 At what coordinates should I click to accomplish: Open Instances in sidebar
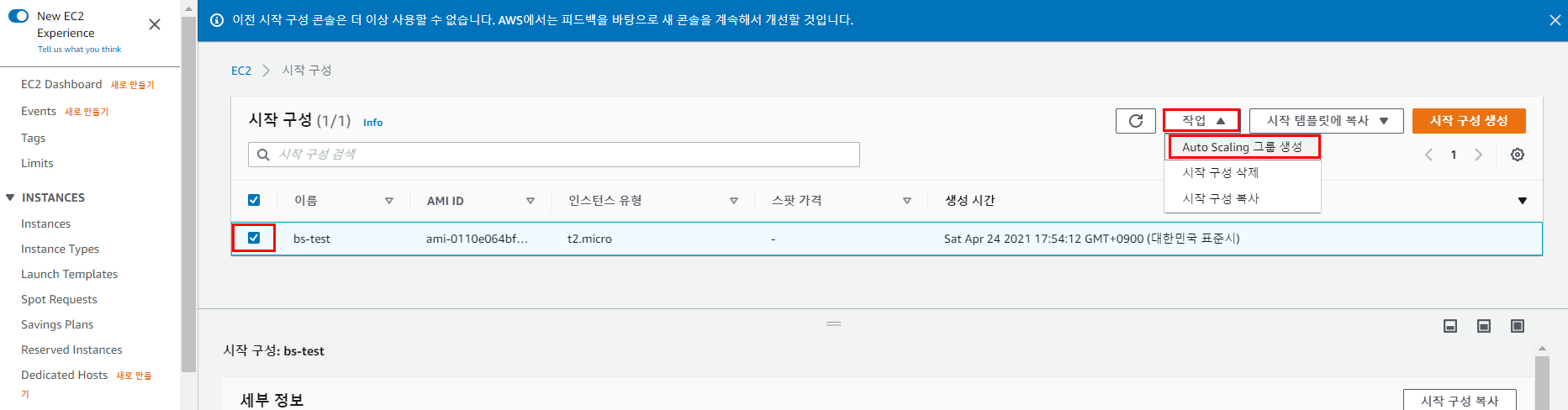45,223
